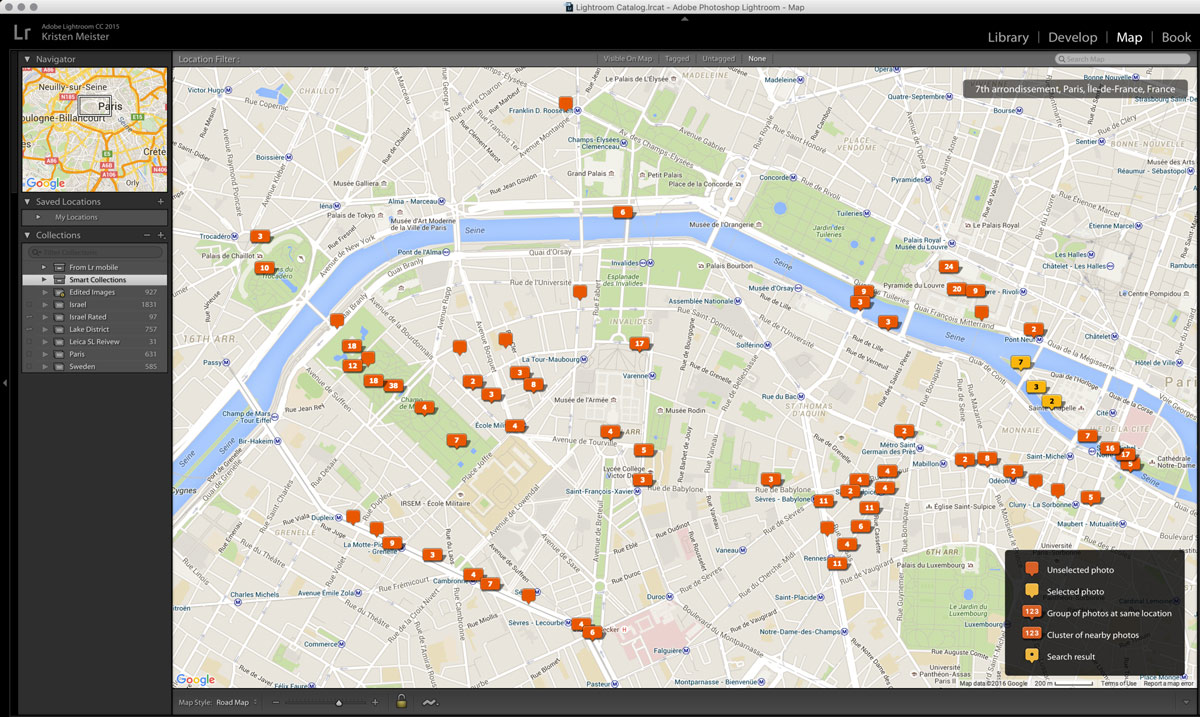
Task: Click the minus icon in Collections header
Action: [147, 235]
